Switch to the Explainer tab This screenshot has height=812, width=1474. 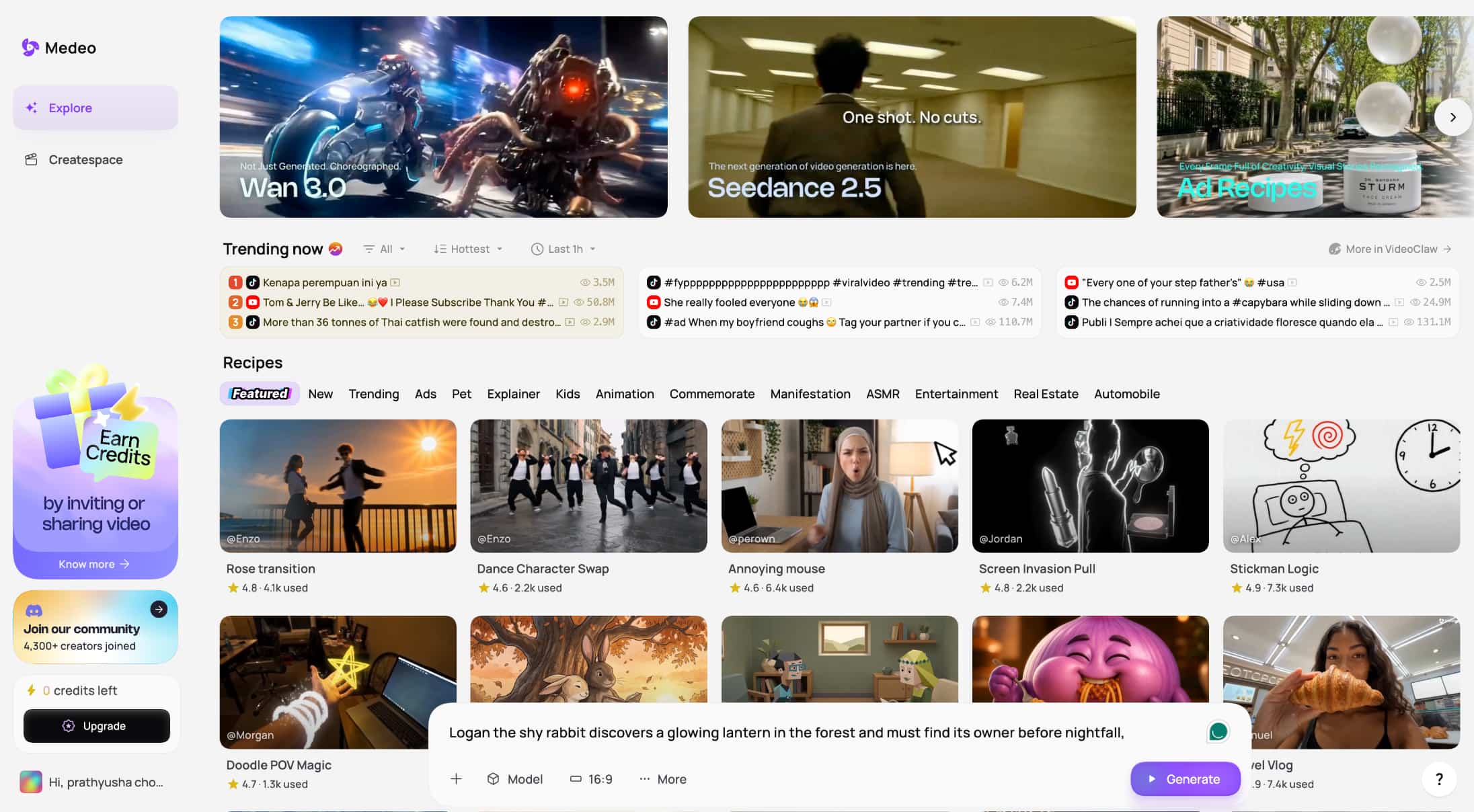513,394
